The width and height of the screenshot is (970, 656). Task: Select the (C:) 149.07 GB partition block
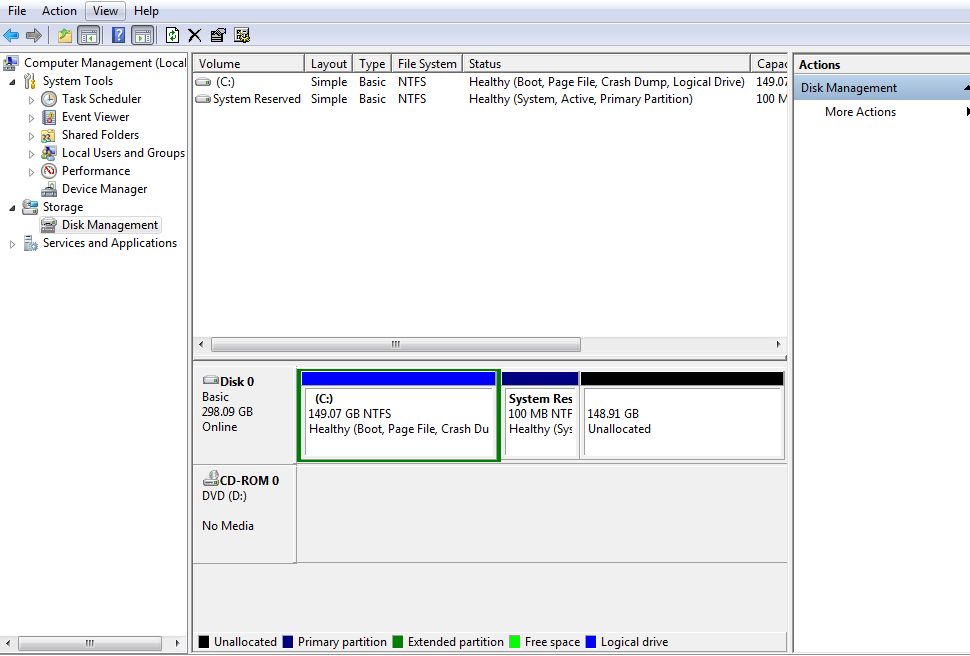click(399, 416)
